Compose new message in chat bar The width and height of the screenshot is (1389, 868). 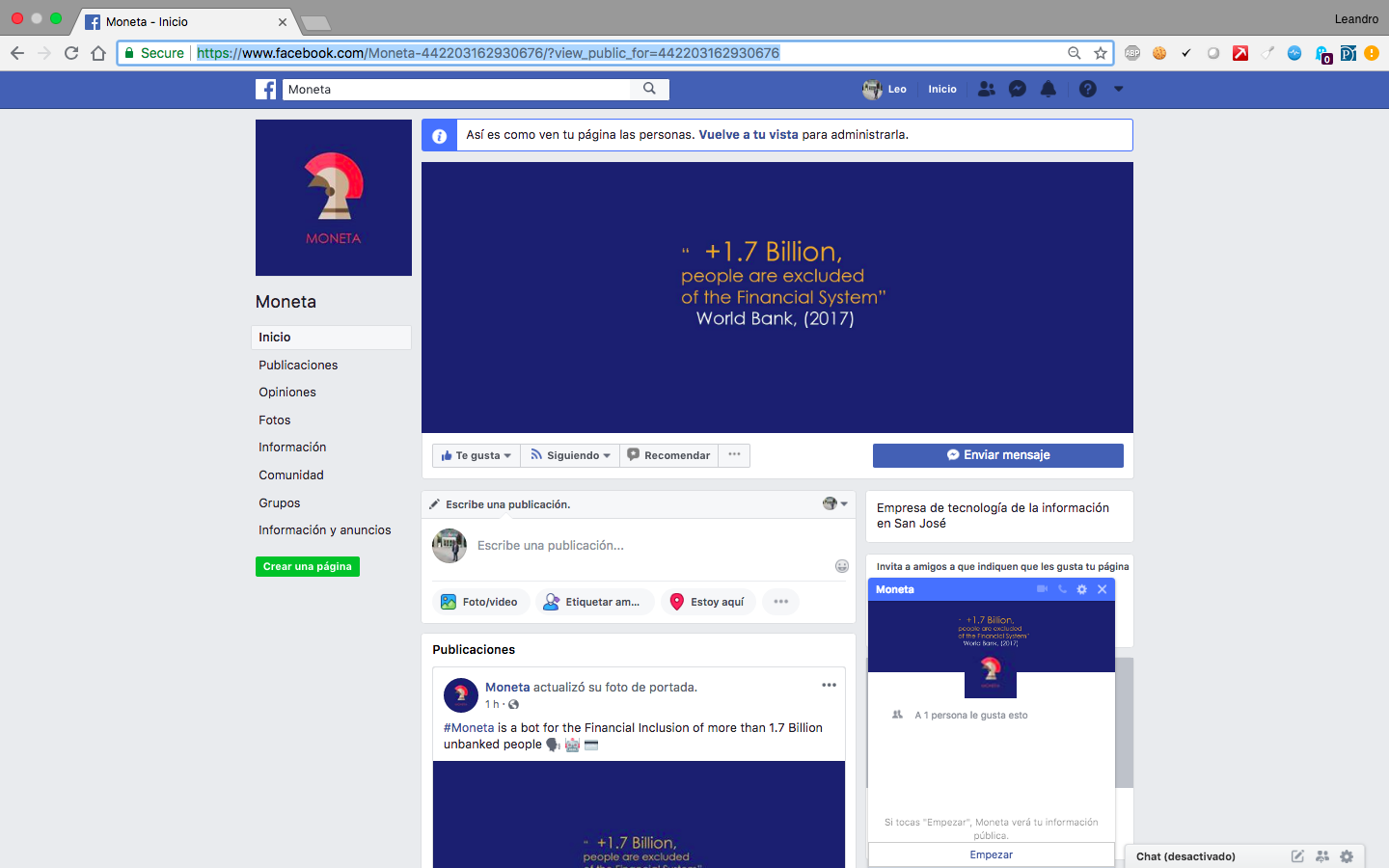[x=1297, y=856]
